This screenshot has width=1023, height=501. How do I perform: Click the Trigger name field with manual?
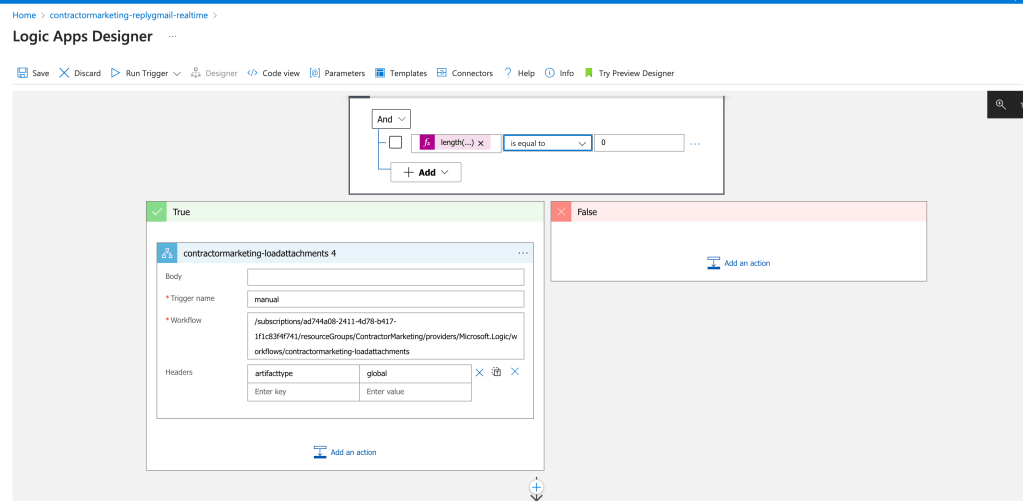point(386,299)
